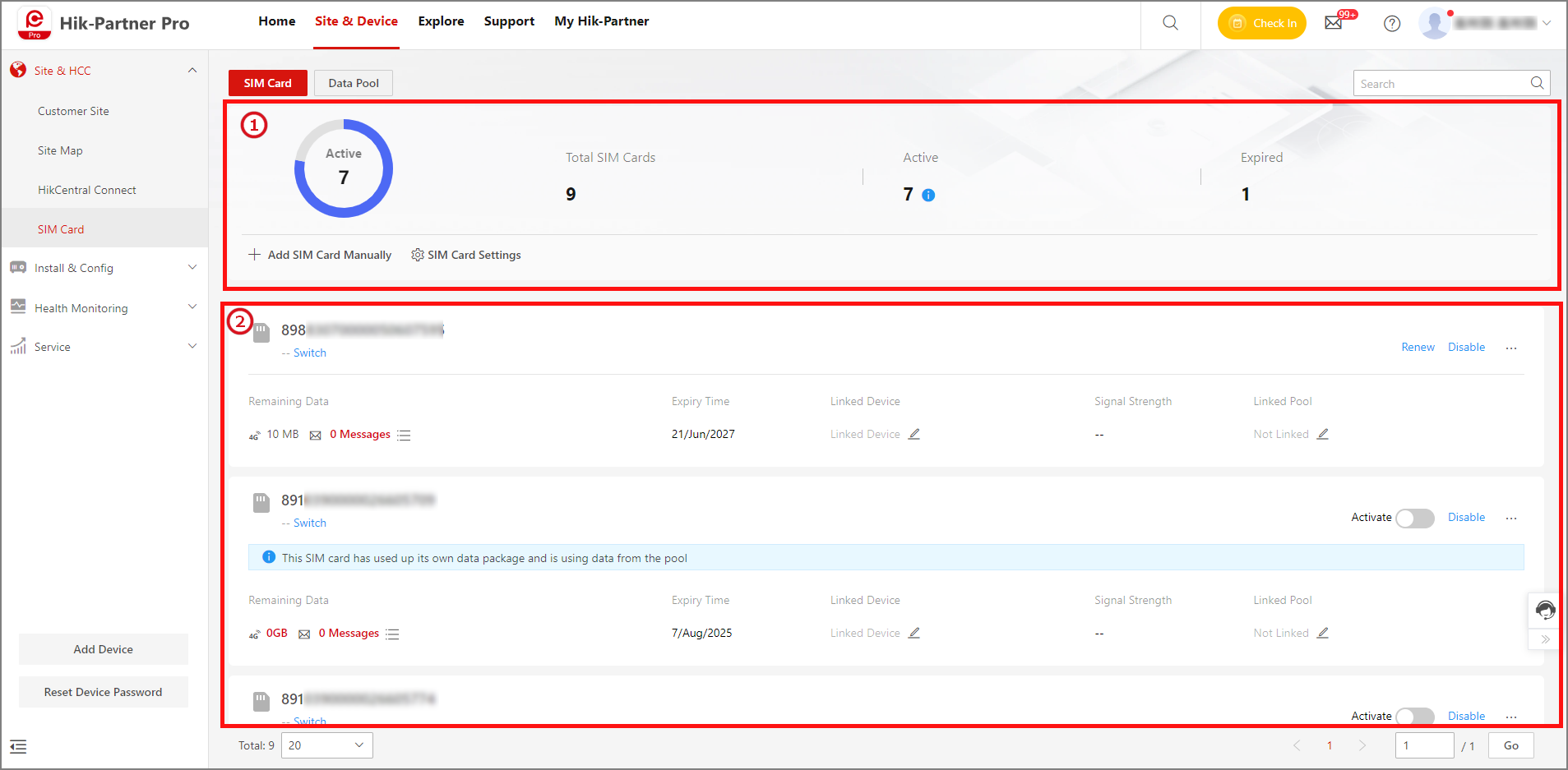Click the info icon beside Active count

click(928, 195)
